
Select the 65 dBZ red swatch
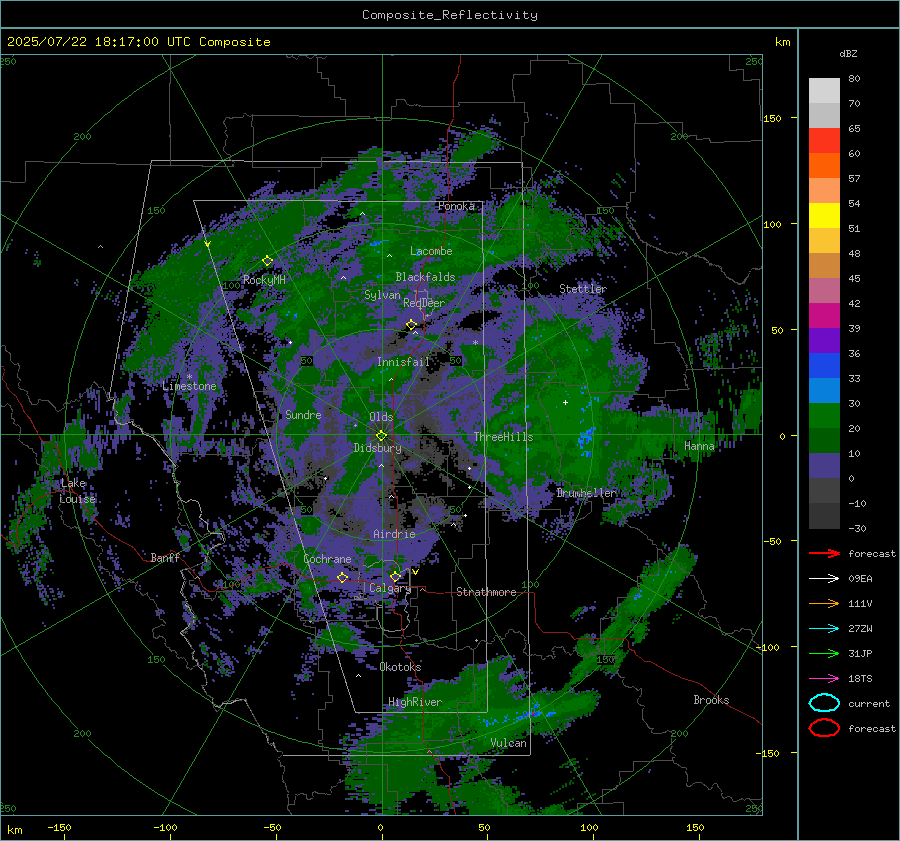pyautogui.click(x=824, y=140)
